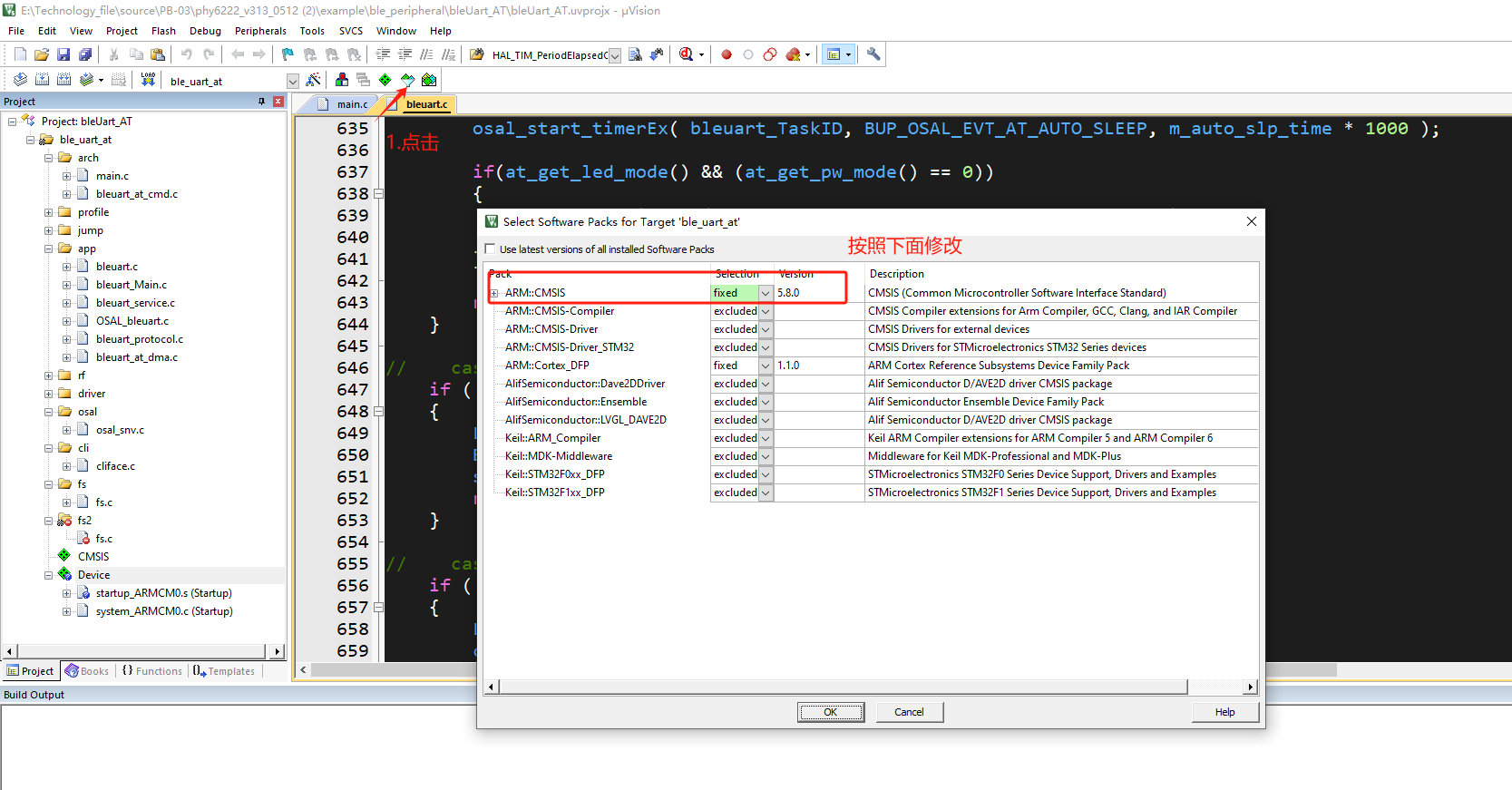Expand the profile folder in project tree

pos(49,212)
